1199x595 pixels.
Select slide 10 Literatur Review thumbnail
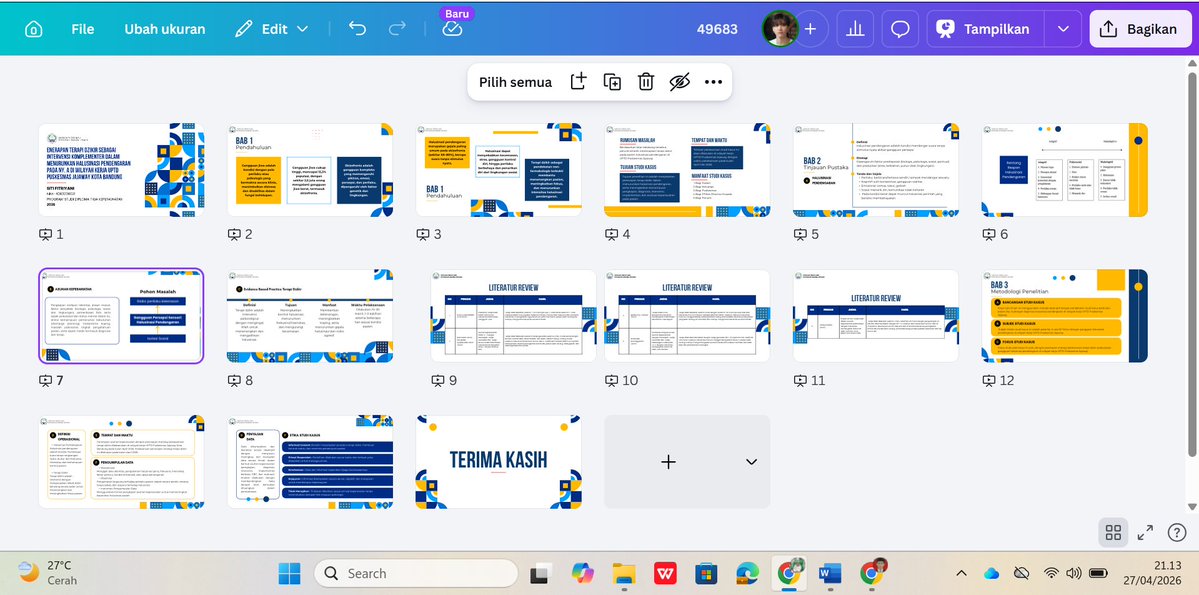(687, 316)
